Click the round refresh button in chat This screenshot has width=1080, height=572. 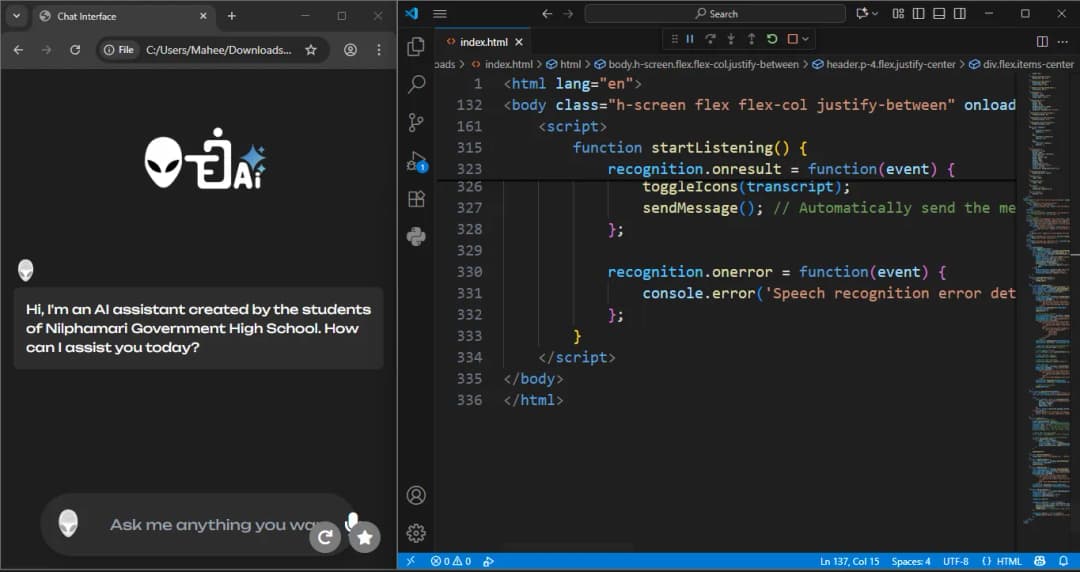point(325,538)
